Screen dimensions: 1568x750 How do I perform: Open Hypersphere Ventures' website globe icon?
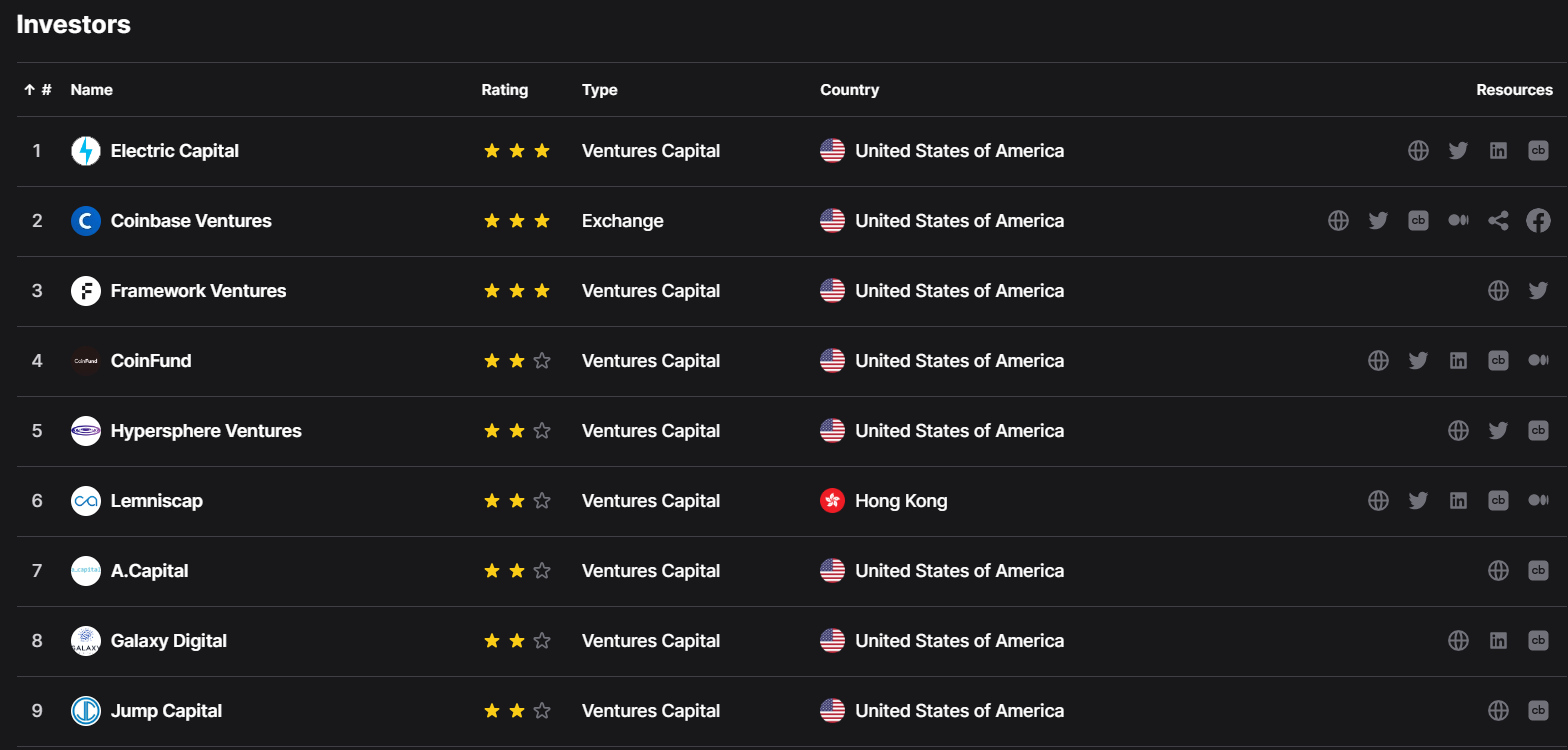(x=1458, y=431)
